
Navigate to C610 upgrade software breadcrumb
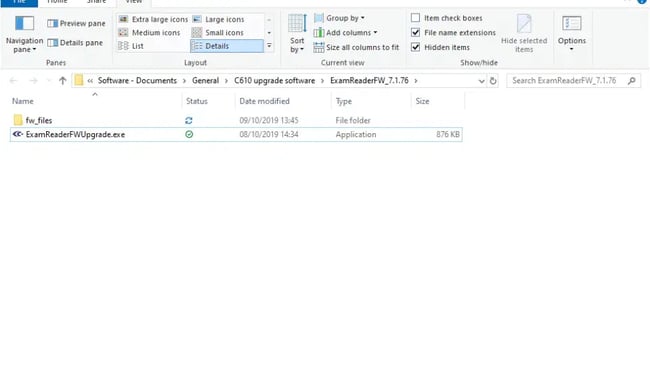point(274,81)
